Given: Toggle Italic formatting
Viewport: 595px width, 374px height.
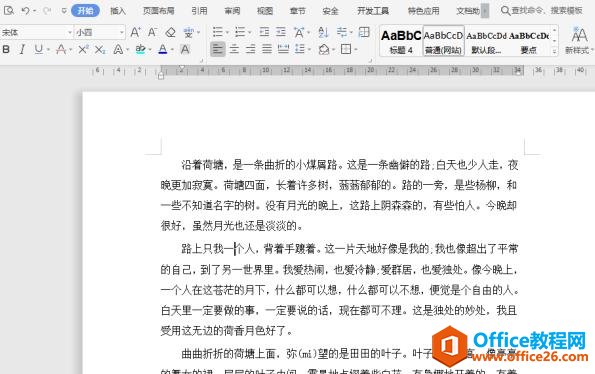Looking at the screenshot, I should pyautogui.click(x=22, y=49).
